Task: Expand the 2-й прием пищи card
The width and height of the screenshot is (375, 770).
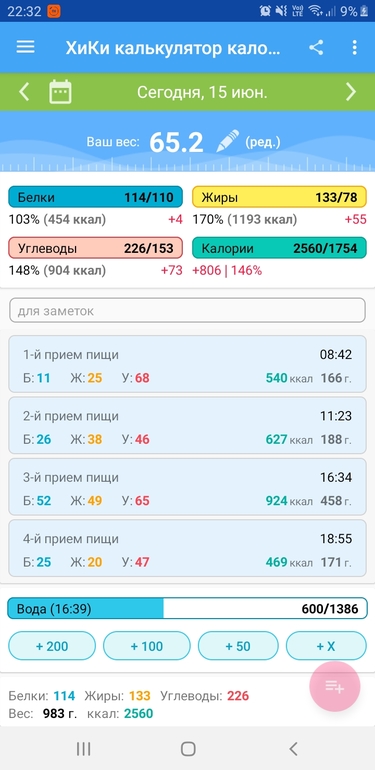Action: tap(188, 425)
